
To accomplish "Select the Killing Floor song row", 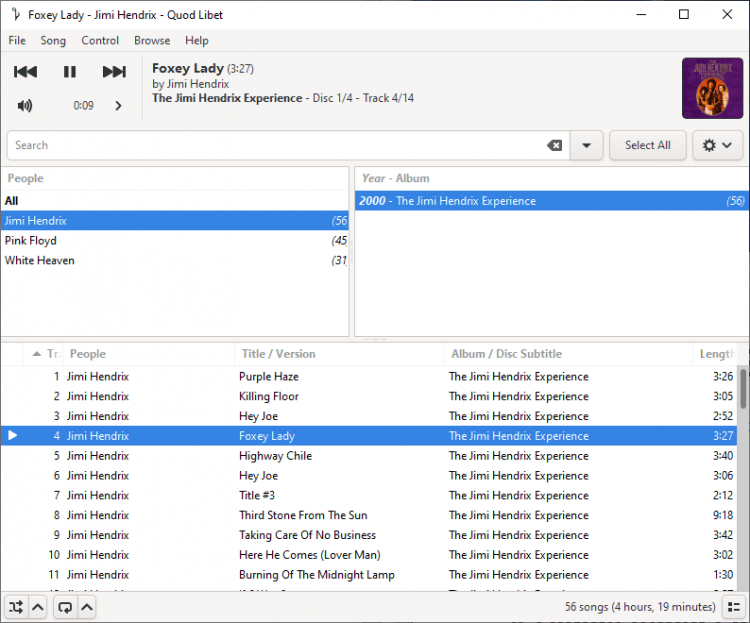I will [x=368, y=396].
